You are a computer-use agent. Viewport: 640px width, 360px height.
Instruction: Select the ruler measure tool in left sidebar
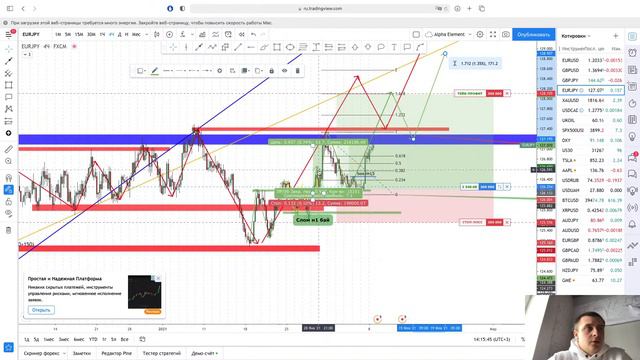pos(9,149)
